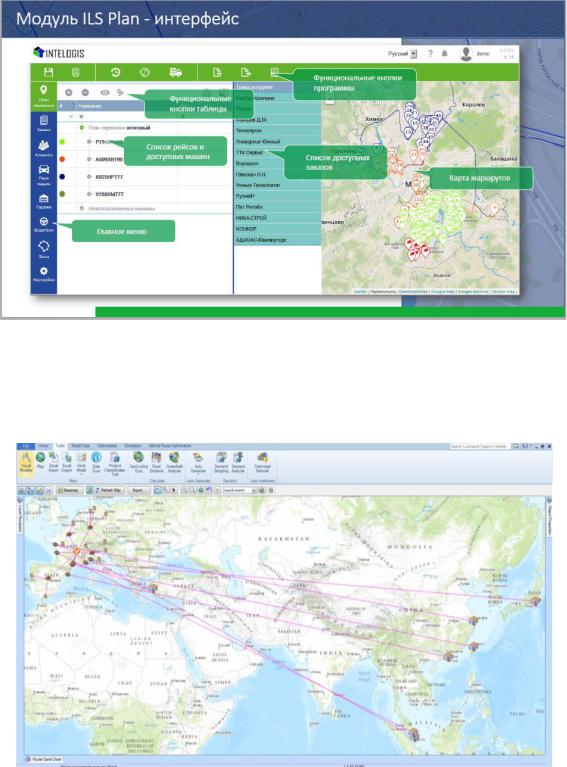This screenshot has height=767, width=567.
Task: Expand the К825НР777 vehicle row
Action: coord(89,177)
